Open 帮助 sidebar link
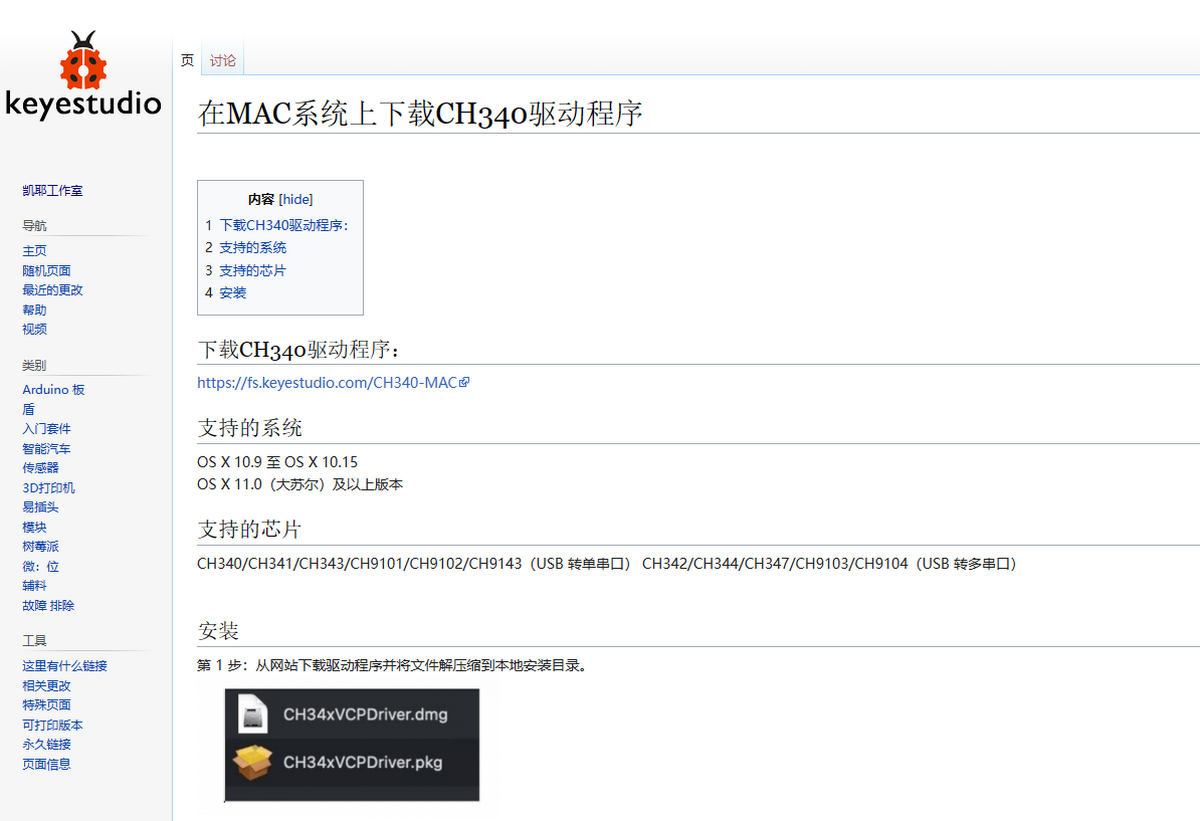 (x=35, y=310)
